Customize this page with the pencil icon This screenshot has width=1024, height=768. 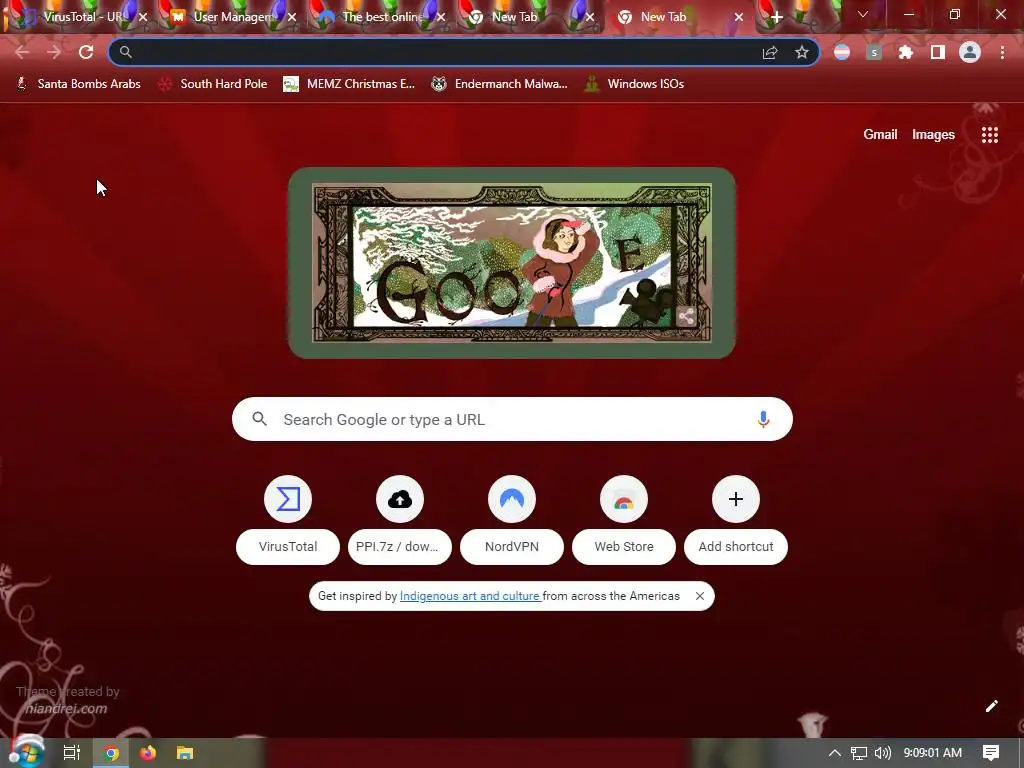[x=992, y=706]
